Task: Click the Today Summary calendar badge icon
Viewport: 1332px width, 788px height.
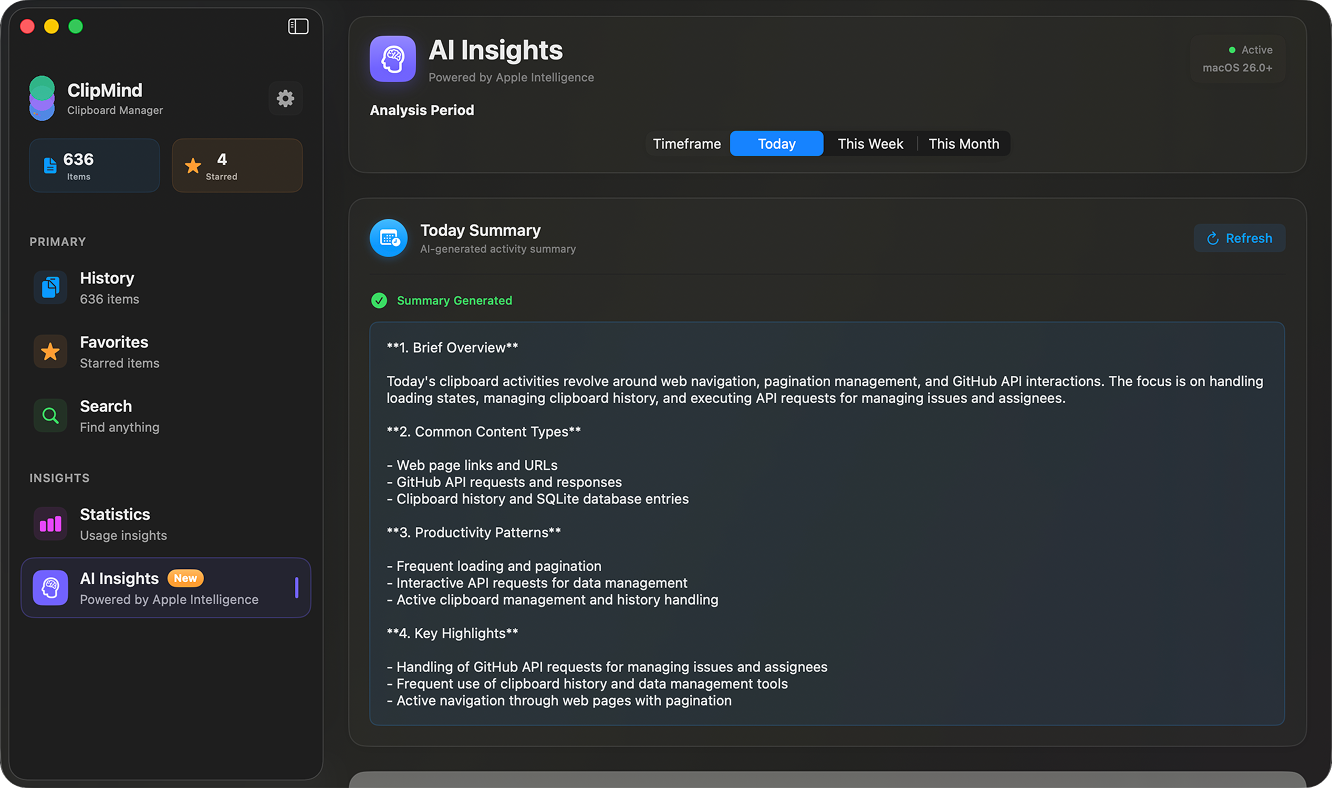Action: (388, 238)
